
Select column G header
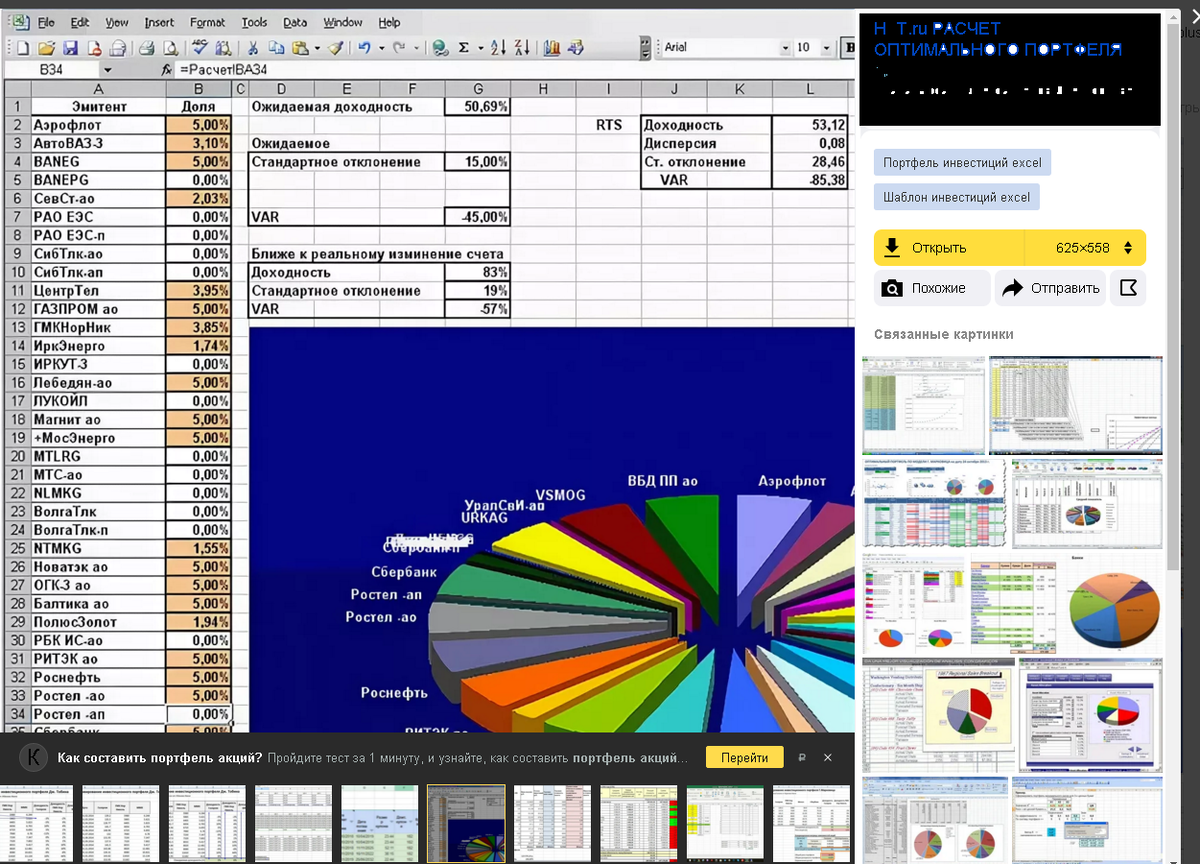coord(478,89)
